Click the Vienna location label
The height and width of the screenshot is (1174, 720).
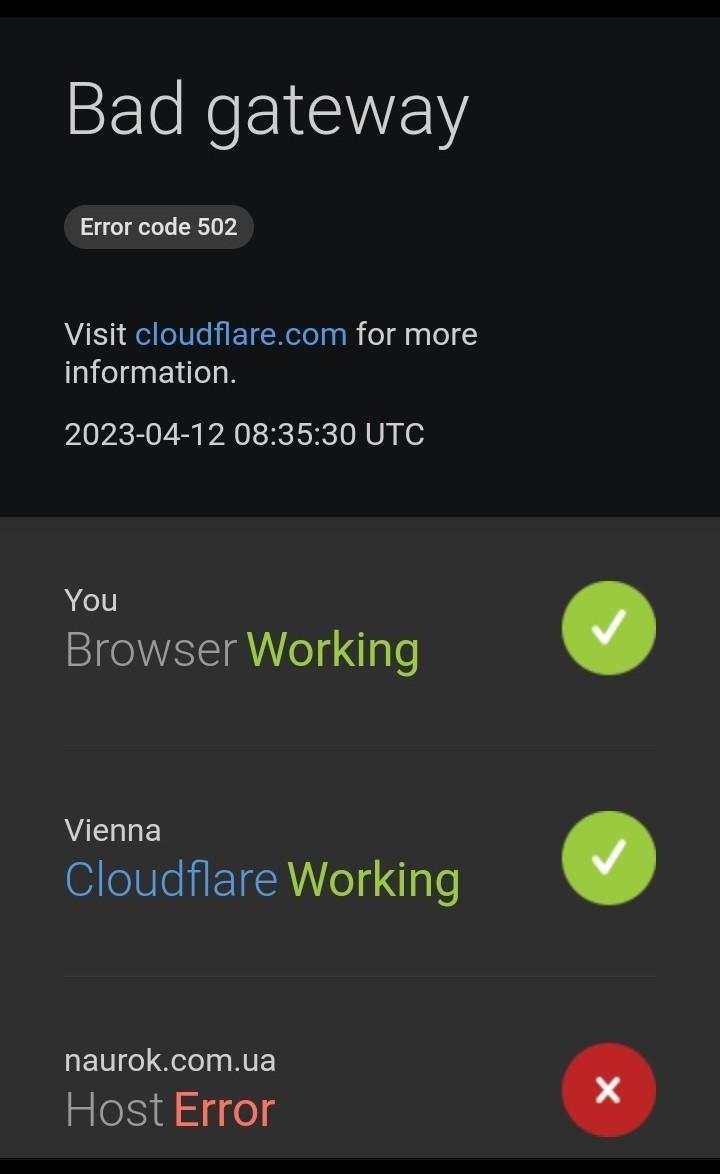tap(112, 830)
